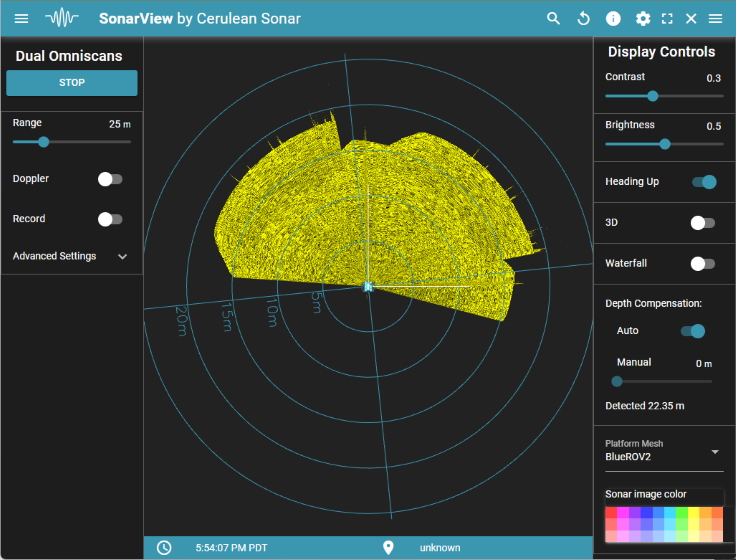The height and width of the screenshot is (560, 736).
Task: Open the left hamburger menu
Action: pyautogui.click(x=21, y=18)
